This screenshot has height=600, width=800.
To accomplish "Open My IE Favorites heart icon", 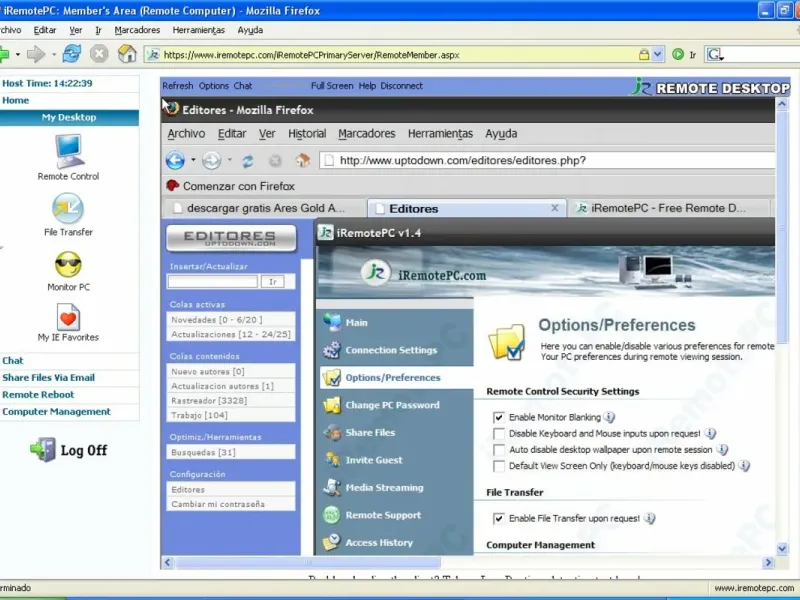I will (x=68, y=317).
